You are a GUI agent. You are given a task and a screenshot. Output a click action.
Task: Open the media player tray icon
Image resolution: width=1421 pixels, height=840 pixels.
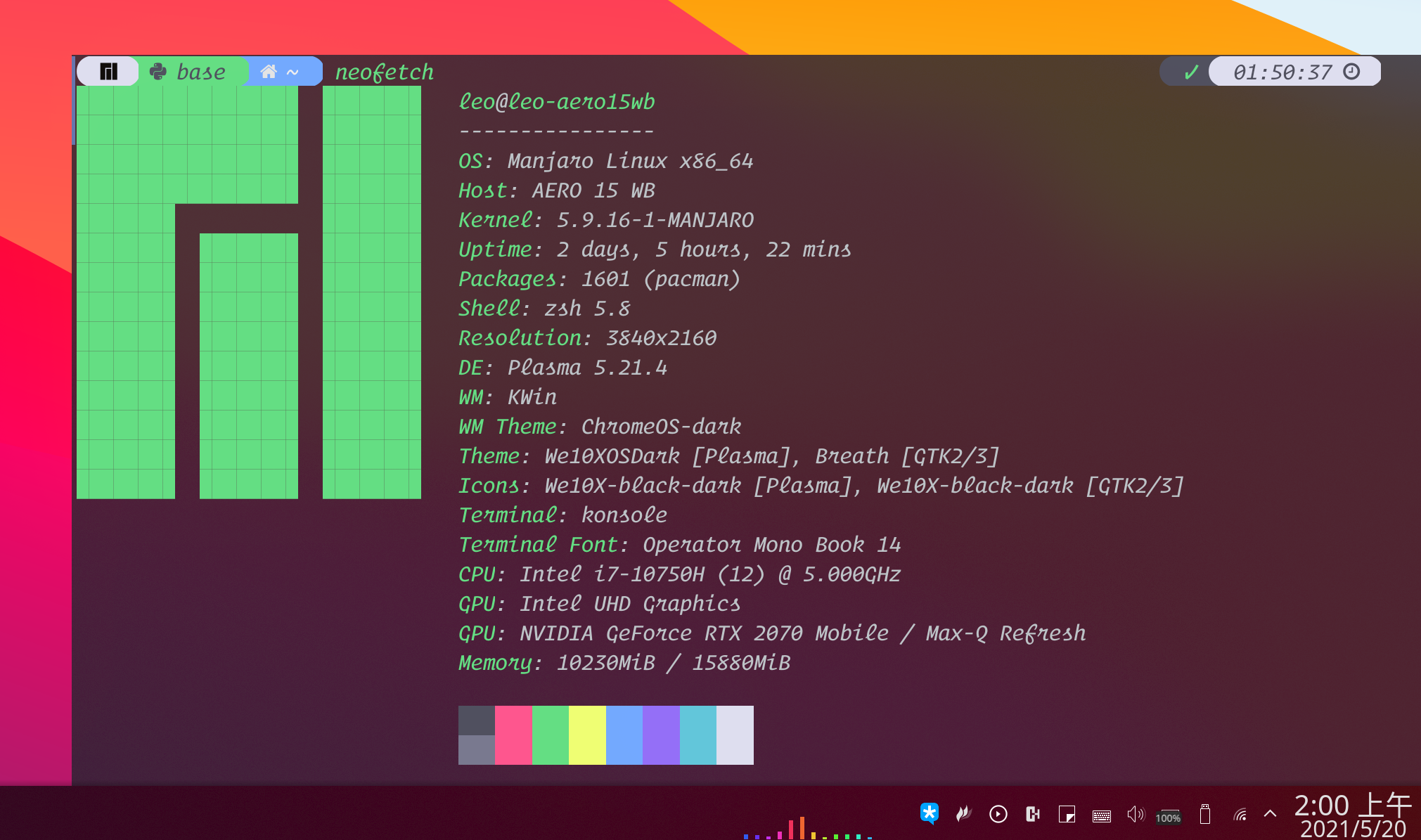(998, 814)
